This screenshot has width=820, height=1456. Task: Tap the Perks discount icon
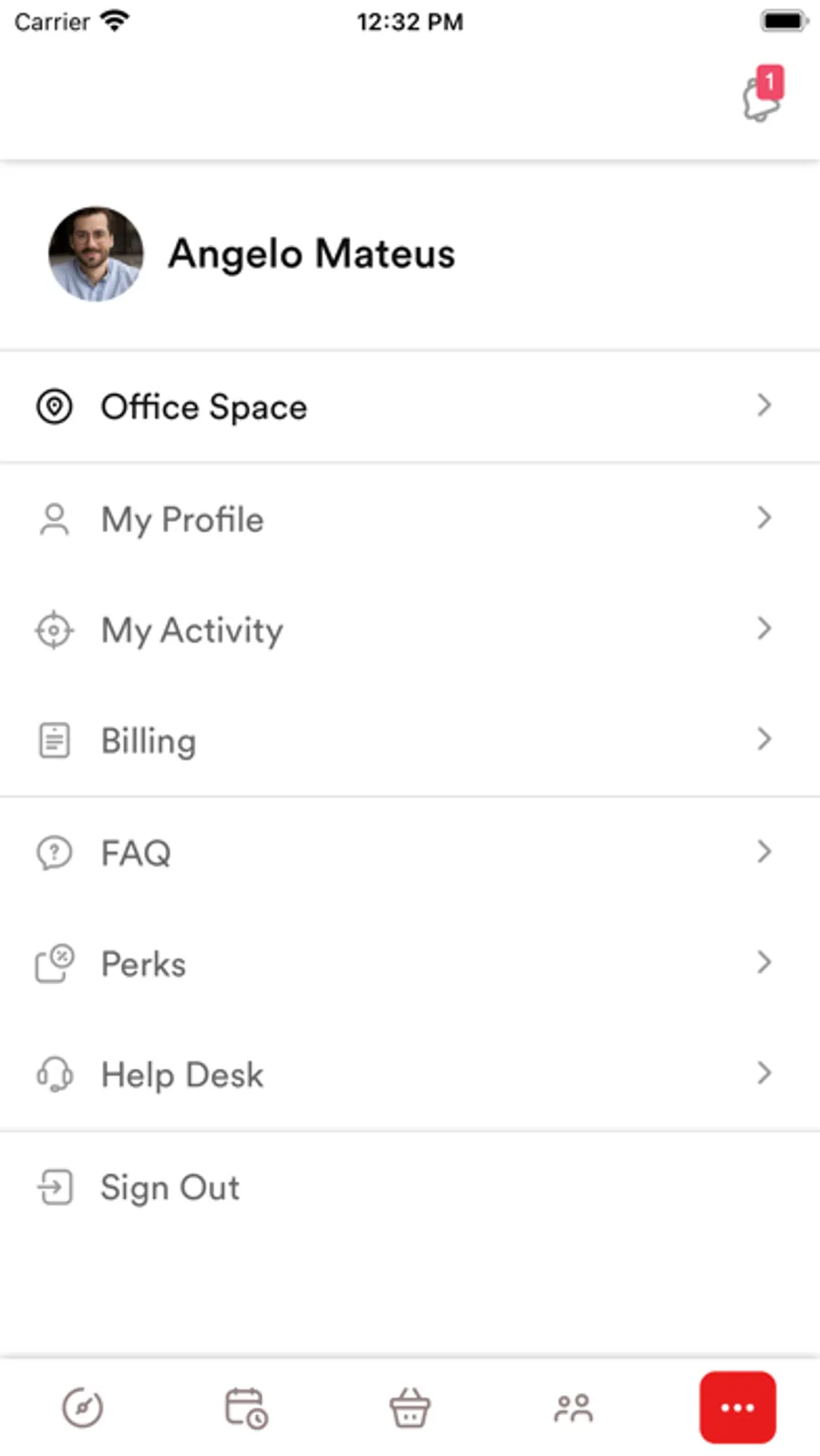(x=54, y=964)
